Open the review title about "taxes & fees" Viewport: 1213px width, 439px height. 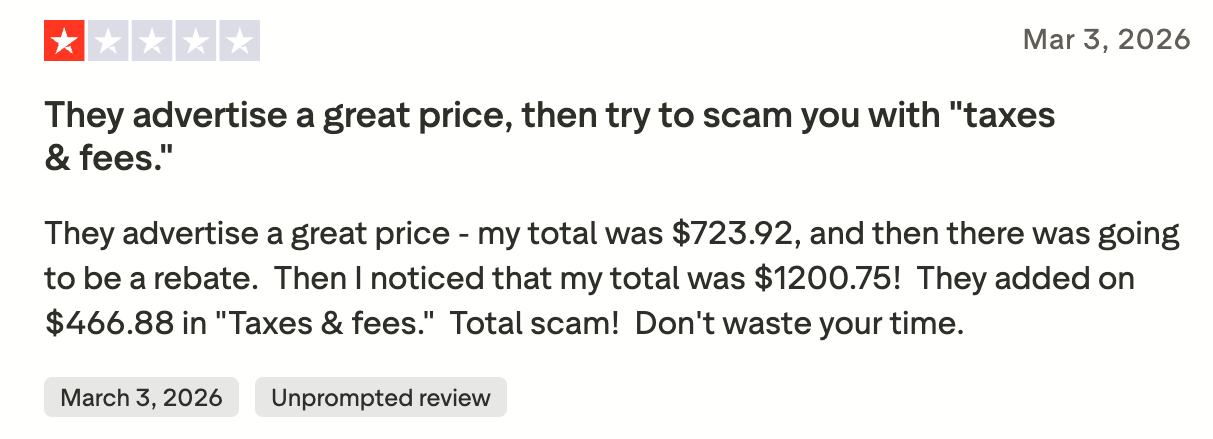coord(549,117)
